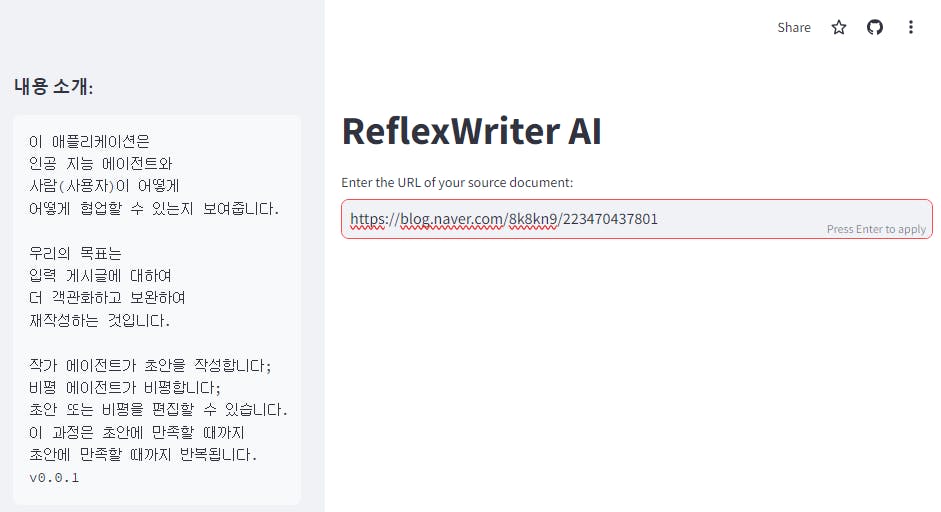Click the "비평 에이전트가 비평합니다;" line
Screen dimensions: 941x512
tap(125, 387)
